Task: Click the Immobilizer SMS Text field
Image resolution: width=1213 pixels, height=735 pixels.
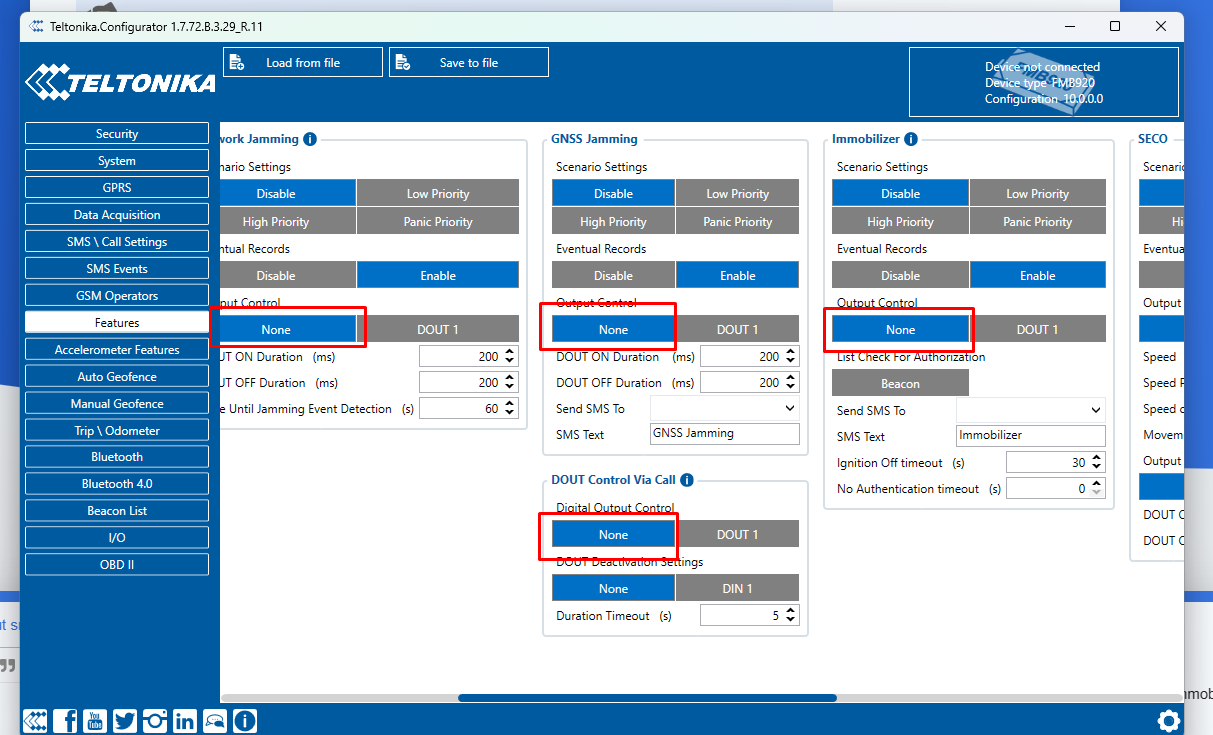Action: tap(1031, 436)
